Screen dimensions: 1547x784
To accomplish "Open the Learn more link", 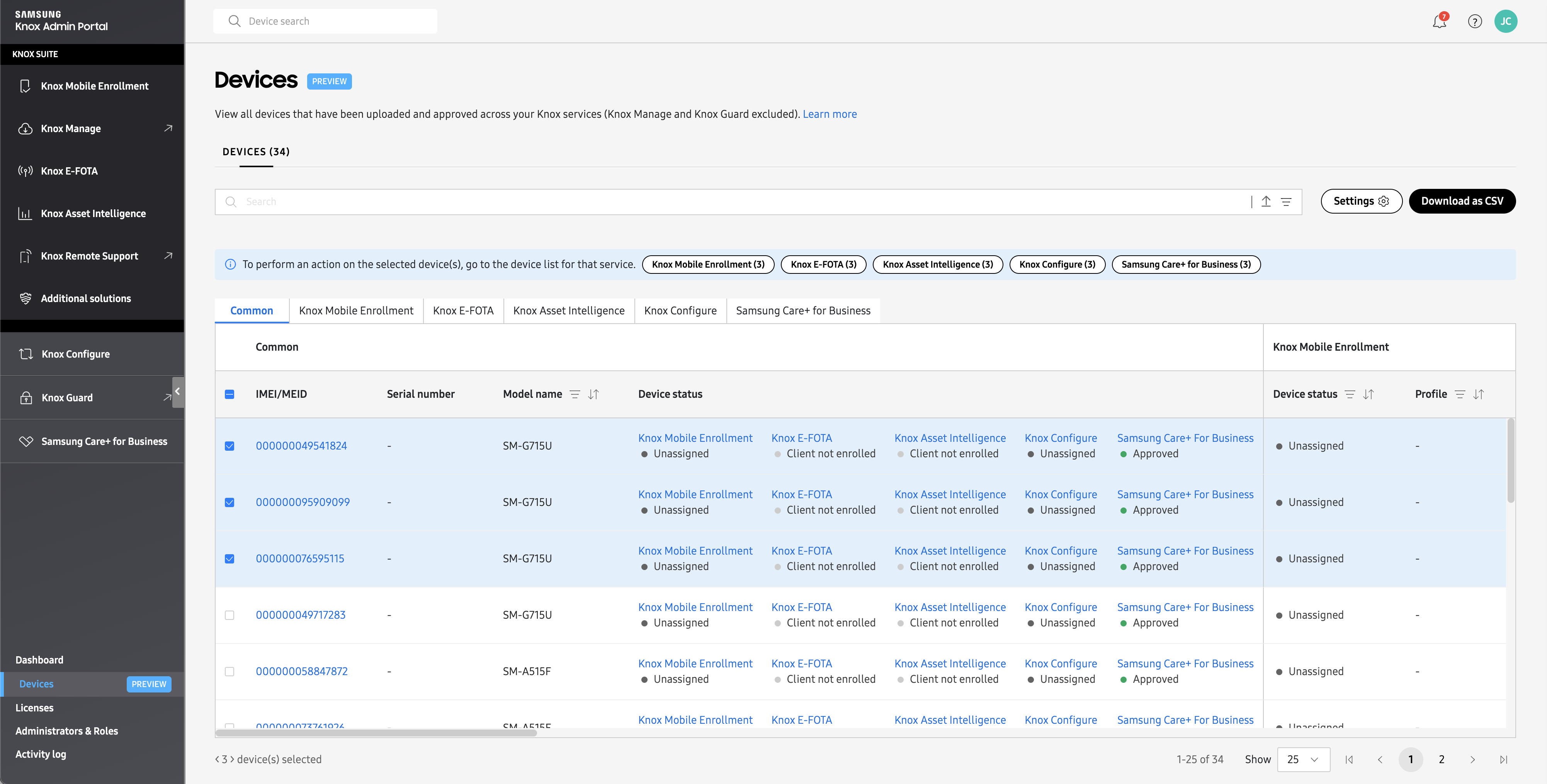I will click(x=830, y=114).
